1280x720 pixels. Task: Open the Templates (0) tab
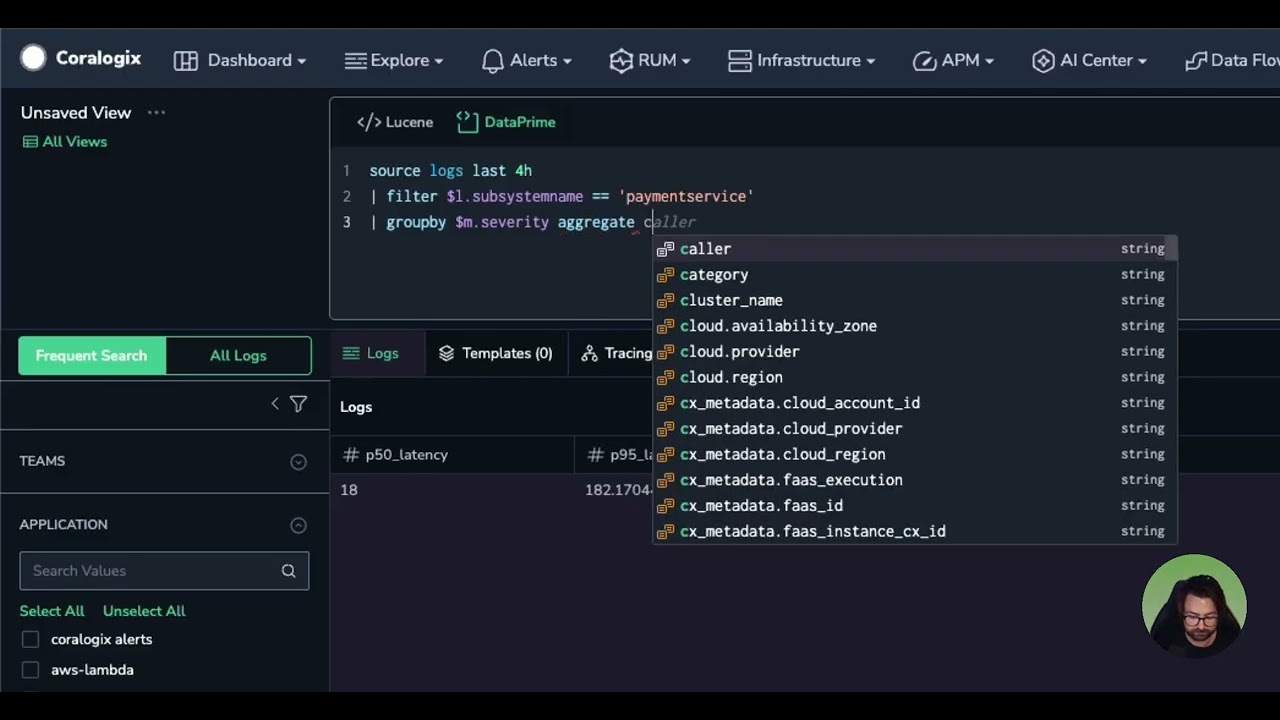[495, 353]
